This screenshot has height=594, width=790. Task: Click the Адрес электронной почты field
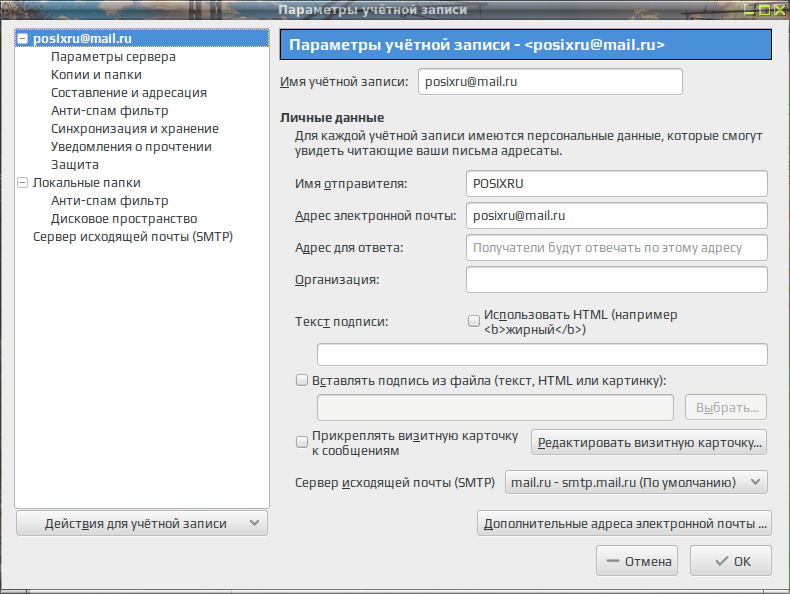[x=617, y=216]
